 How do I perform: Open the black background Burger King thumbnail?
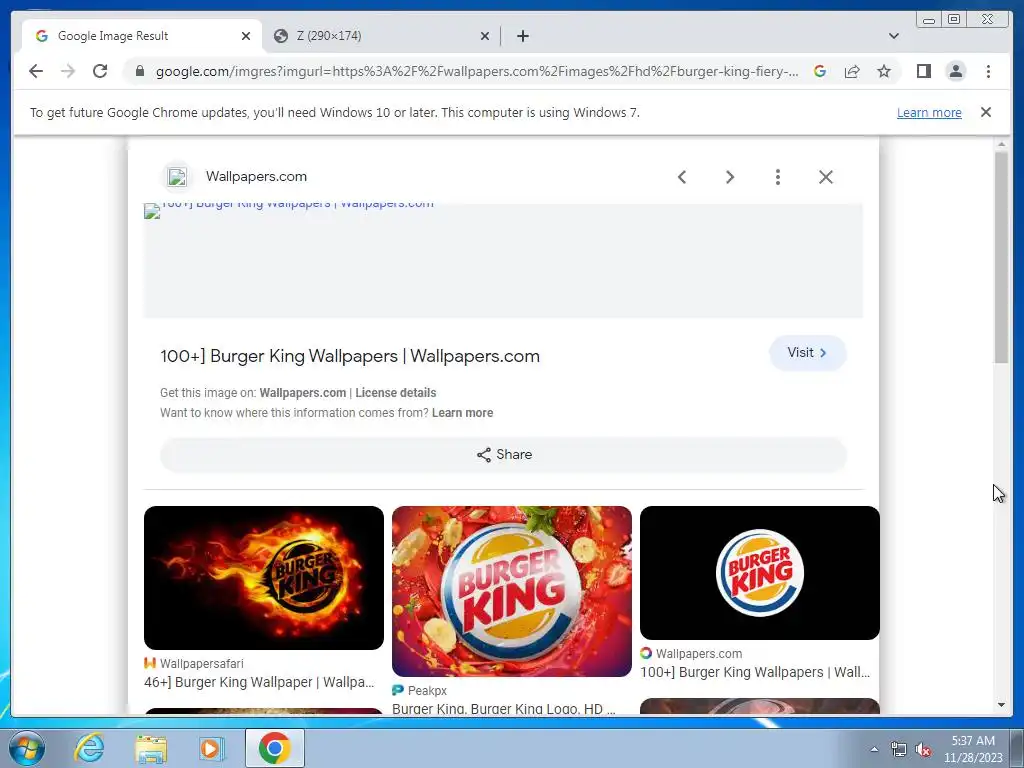(760, 573)
